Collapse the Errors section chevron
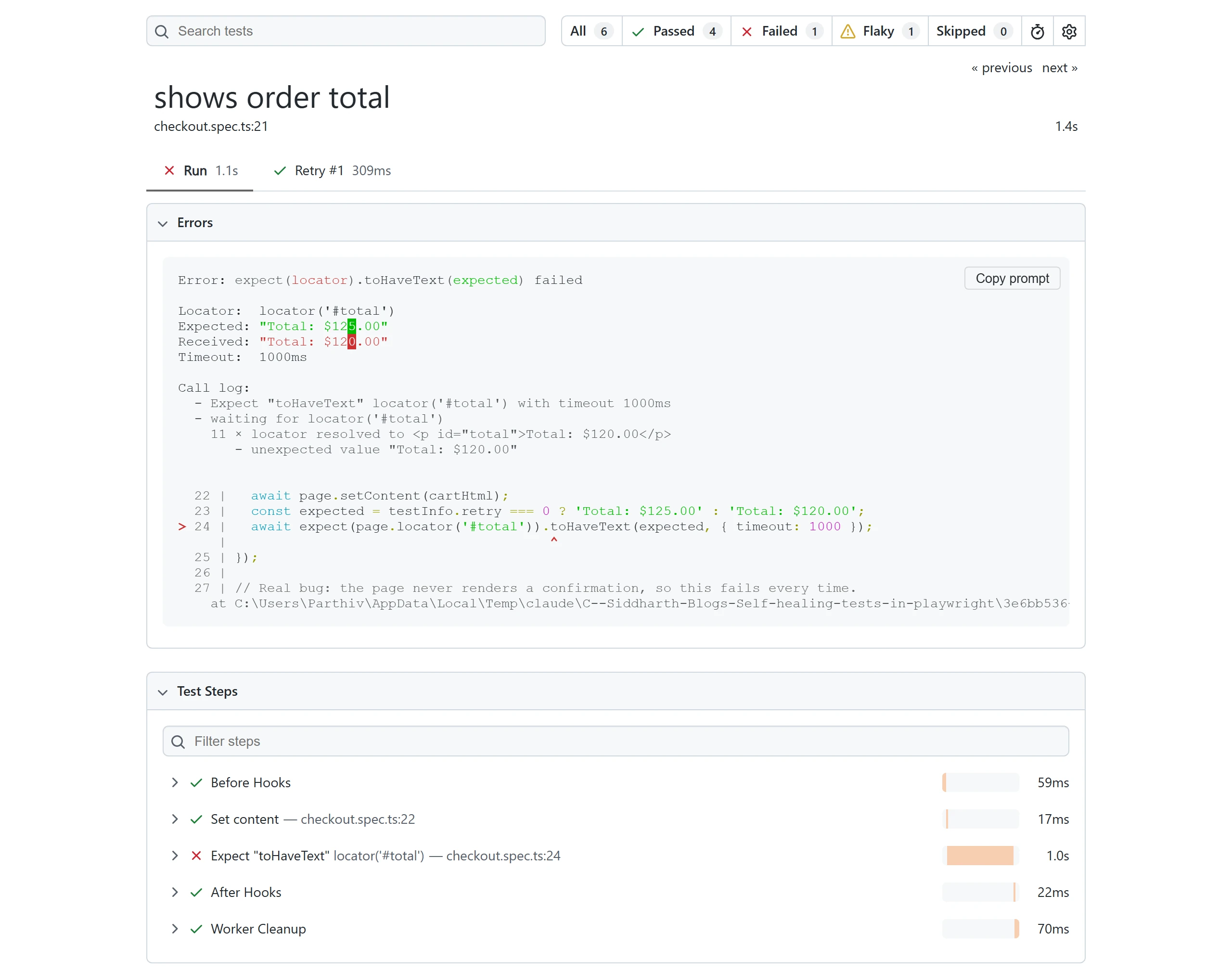 163,223
